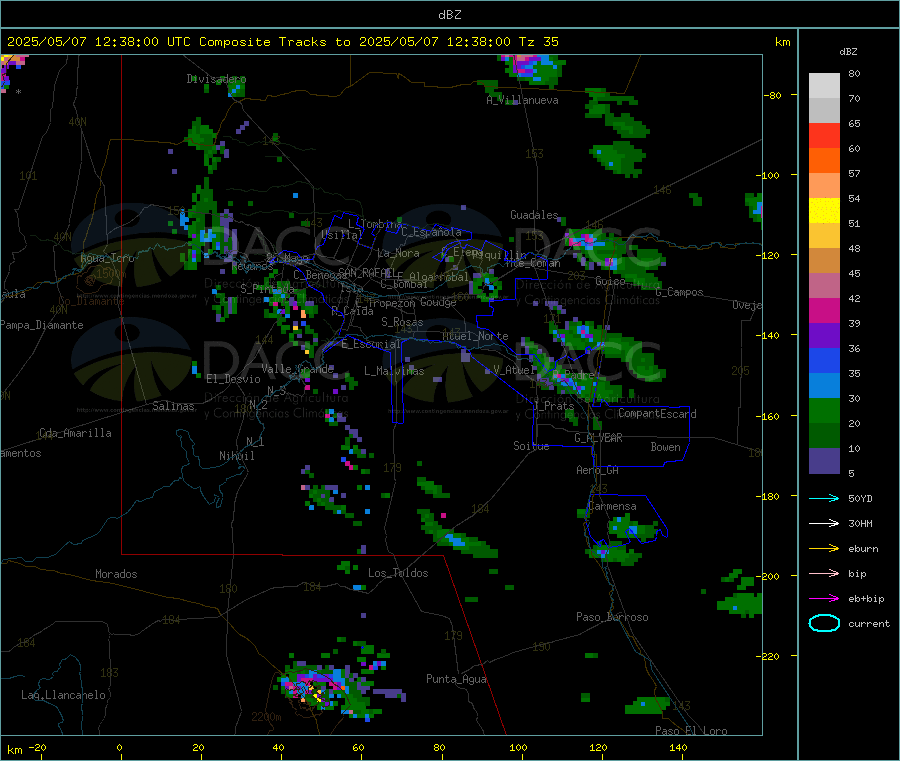
Task: Click the Paso_Barroso place label
Action: (x=612, y=617)
